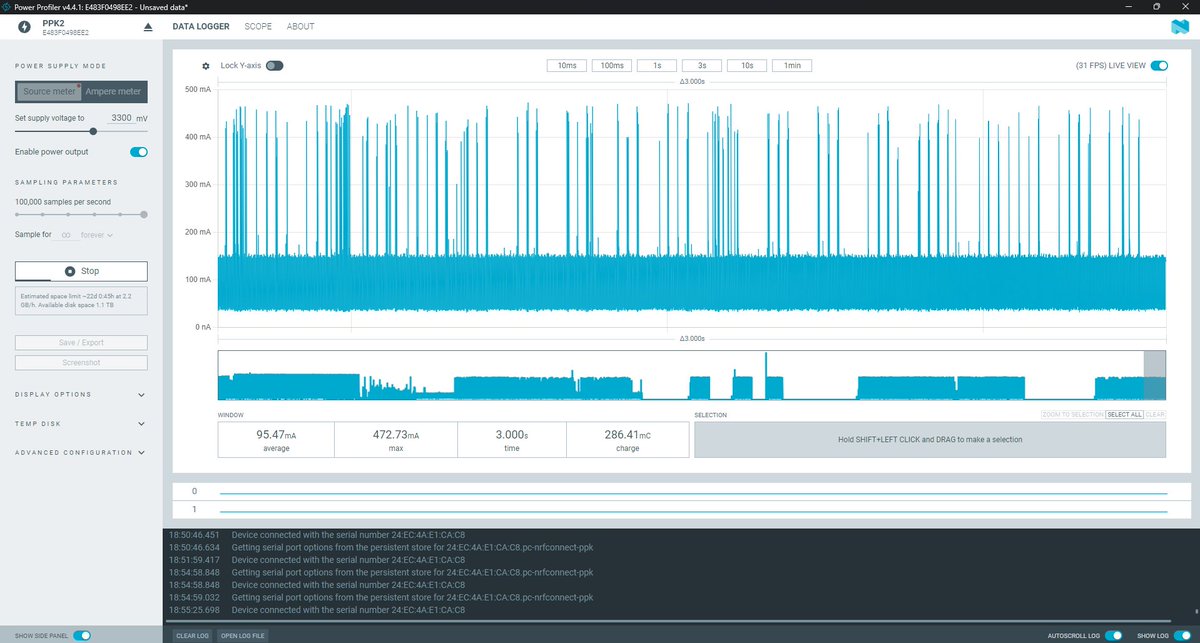Viewport: 1200px width, 643px height.
Task: Toggle the Show Side Panel switch
Action: (82, 635)
